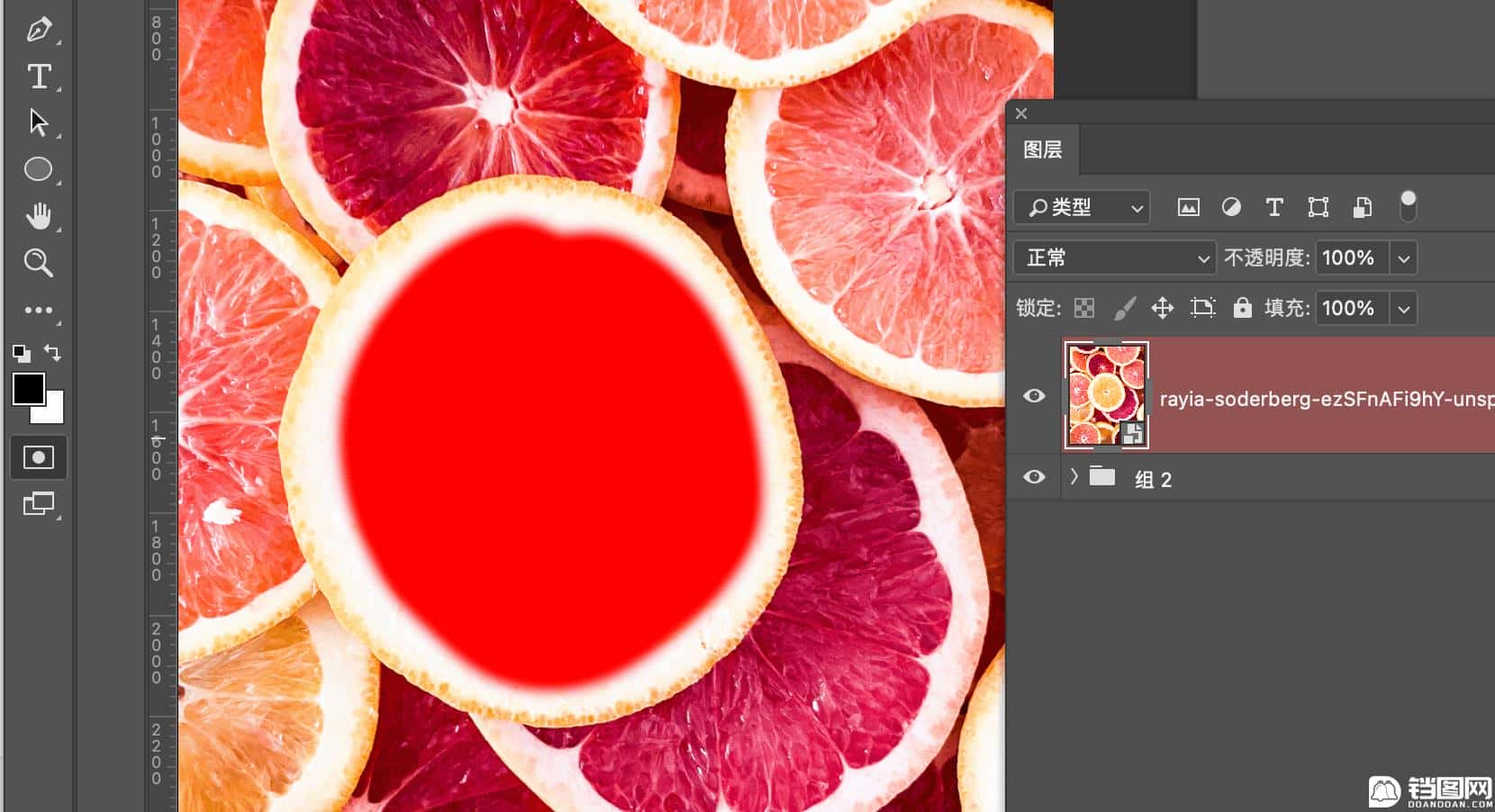This screenshot has height=812, width=1495.
Task: Lock transparent pixels checkerboard icon
Action: pyautogui.click(x=1084, y=309)
